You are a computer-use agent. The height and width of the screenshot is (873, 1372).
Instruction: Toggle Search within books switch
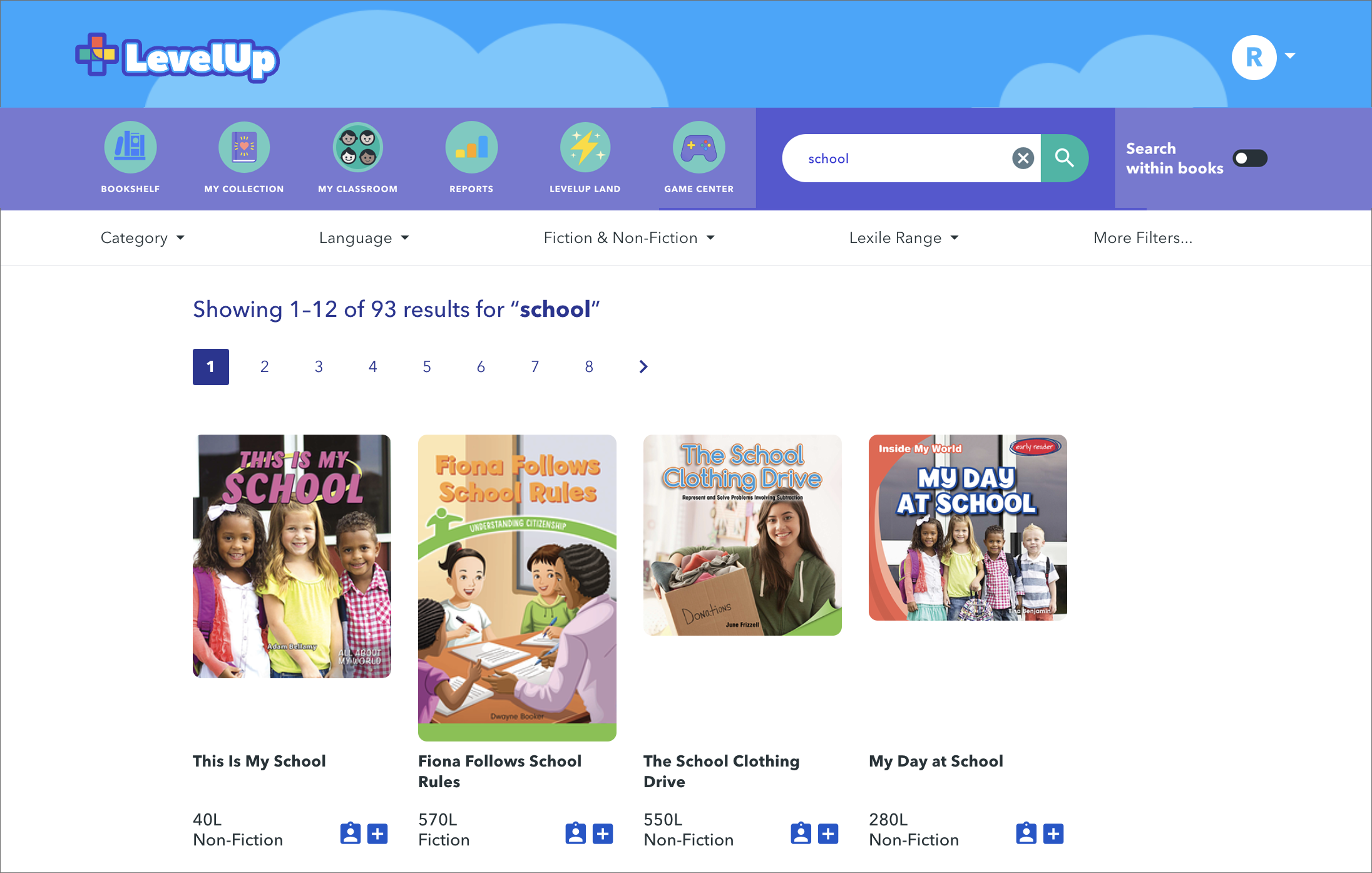(1249, 158)
